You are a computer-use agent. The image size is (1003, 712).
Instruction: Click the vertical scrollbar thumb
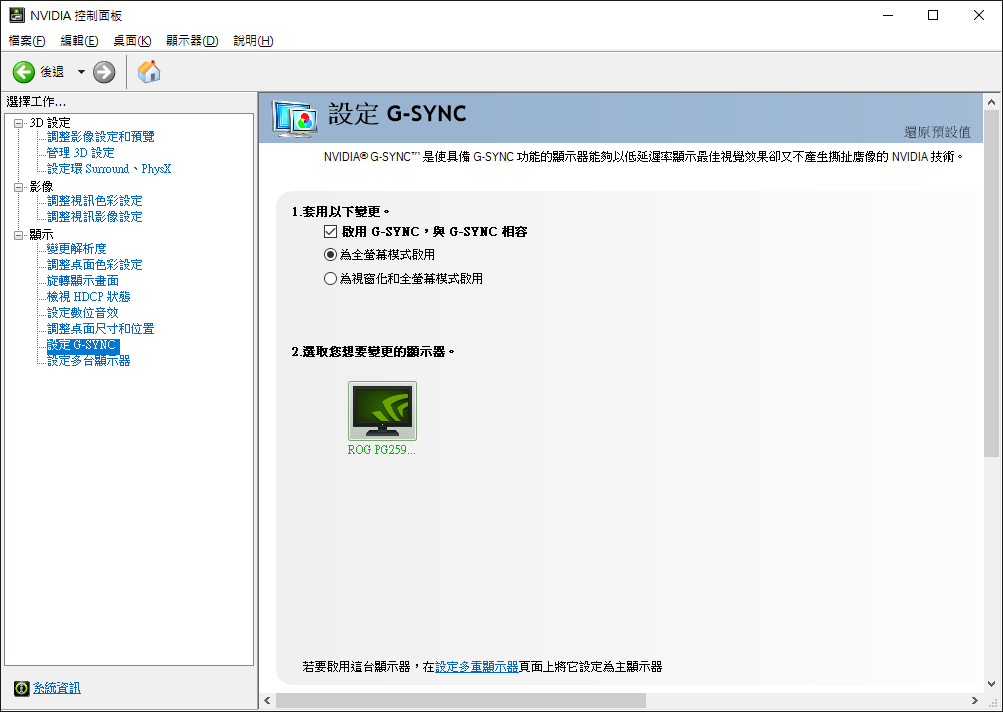click(x=991, y=283)
